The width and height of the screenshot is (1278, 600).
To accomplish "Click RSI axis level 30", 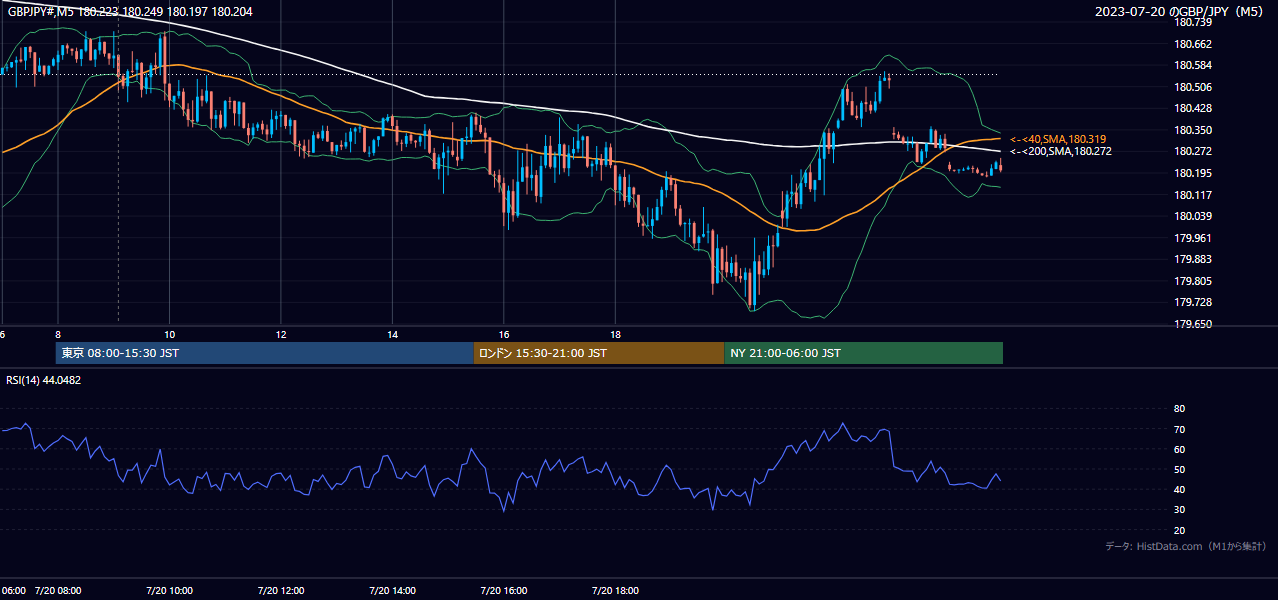I will coord(1179,509).
